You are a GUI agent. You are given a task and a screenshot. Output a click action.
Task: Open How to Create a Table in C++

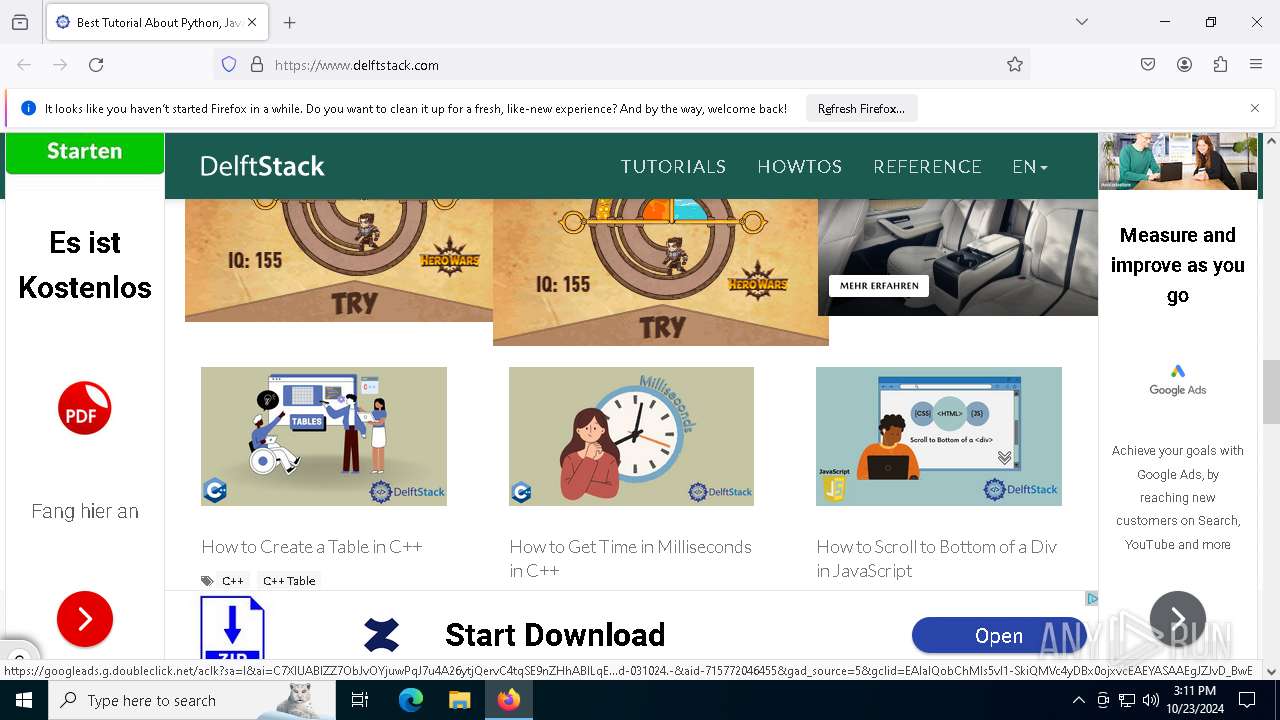312,547
